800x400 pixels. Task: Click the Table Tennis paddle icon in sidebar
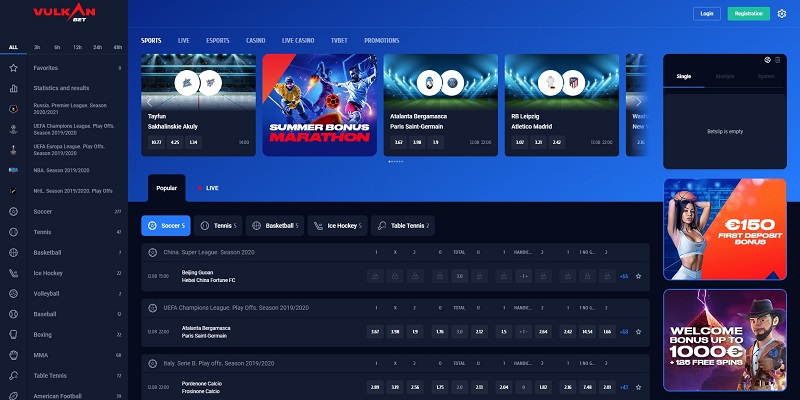click(13, 376)
